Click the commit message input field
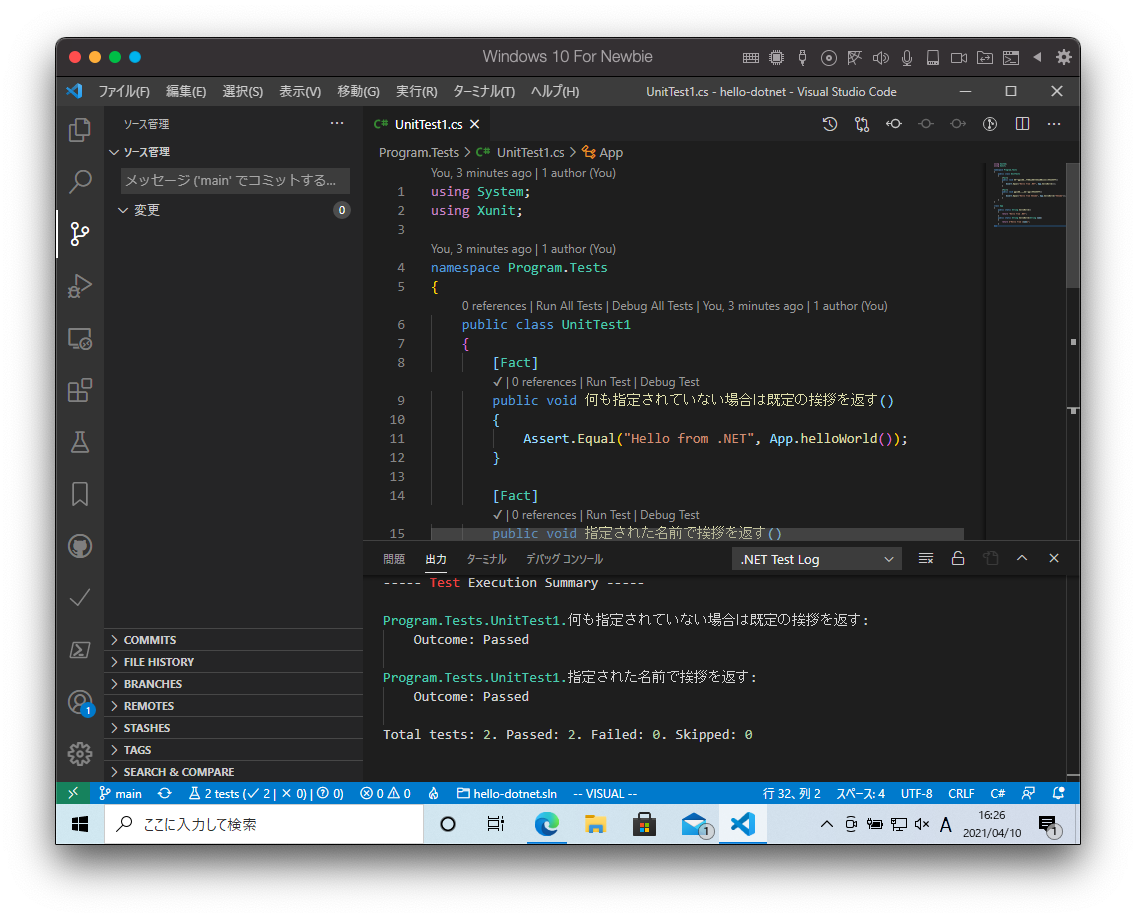 coord(236,181)
